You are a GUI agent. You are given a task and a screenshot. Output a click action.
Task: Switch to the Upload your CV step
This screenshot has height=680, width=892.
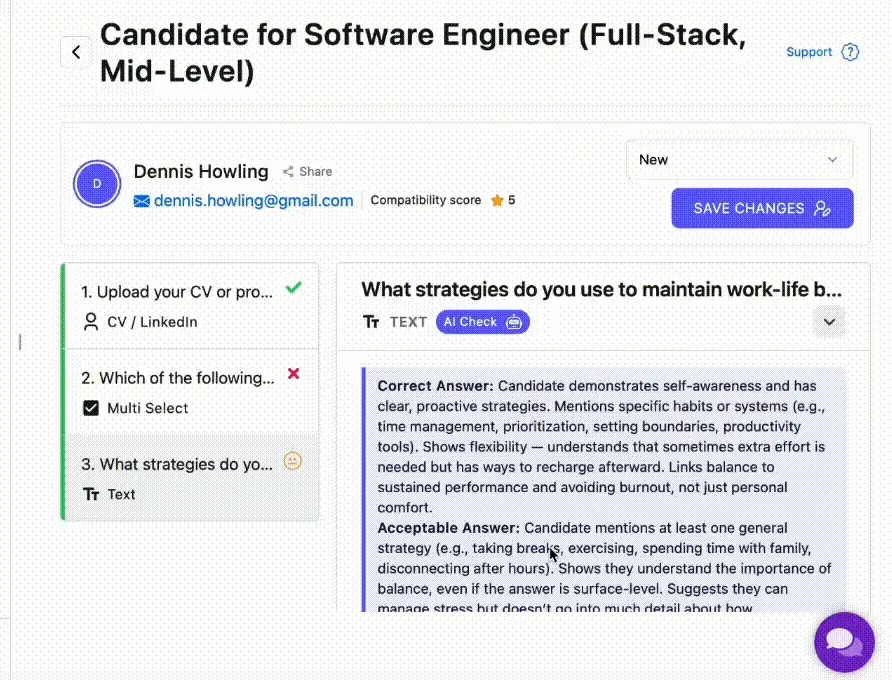(x=178, y=290)
